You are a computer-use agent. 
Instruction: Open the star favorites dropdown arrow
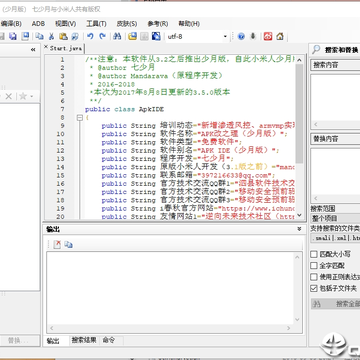pos(32,97)
